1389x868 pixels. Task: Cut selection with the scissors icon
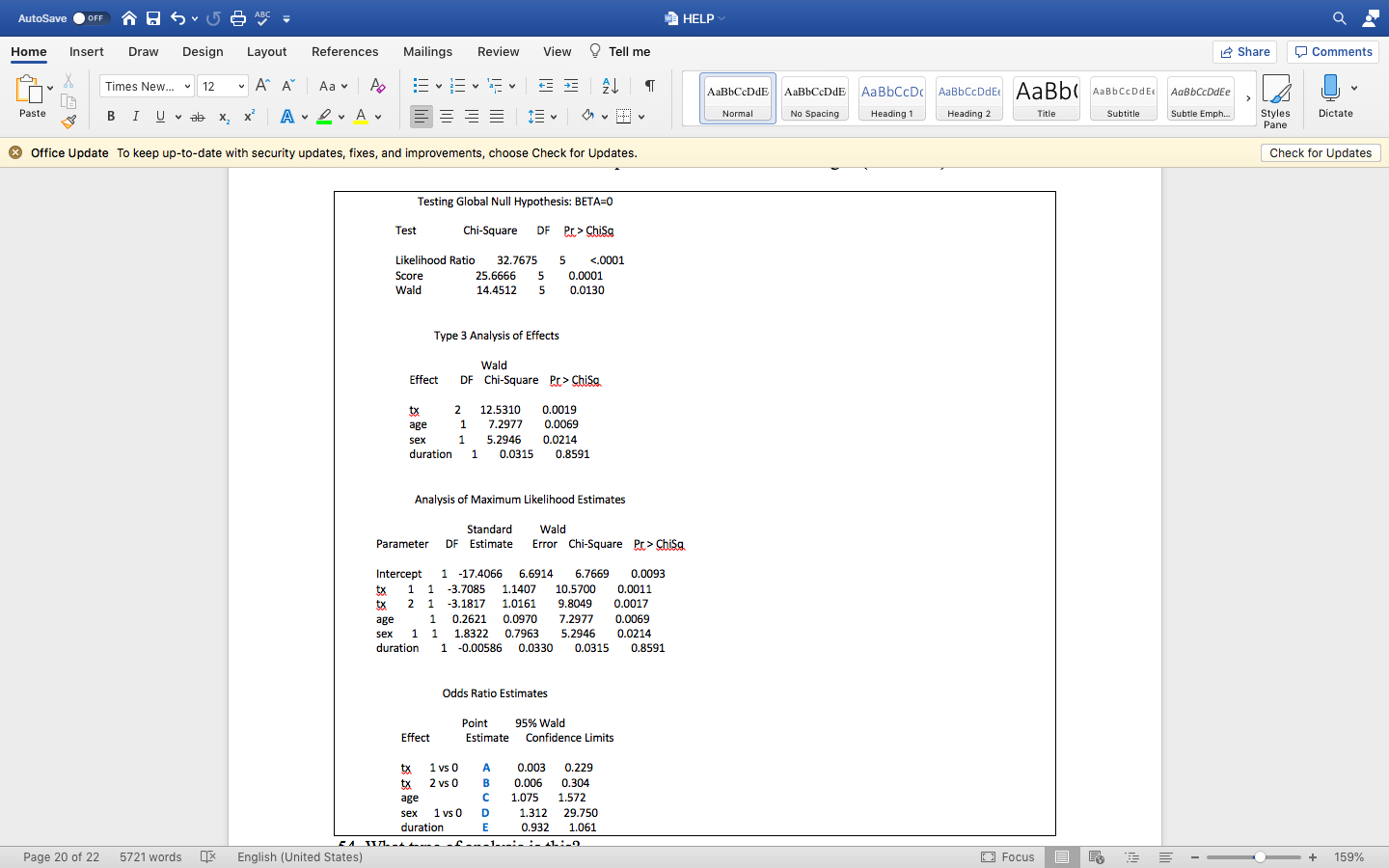(68, 81)
